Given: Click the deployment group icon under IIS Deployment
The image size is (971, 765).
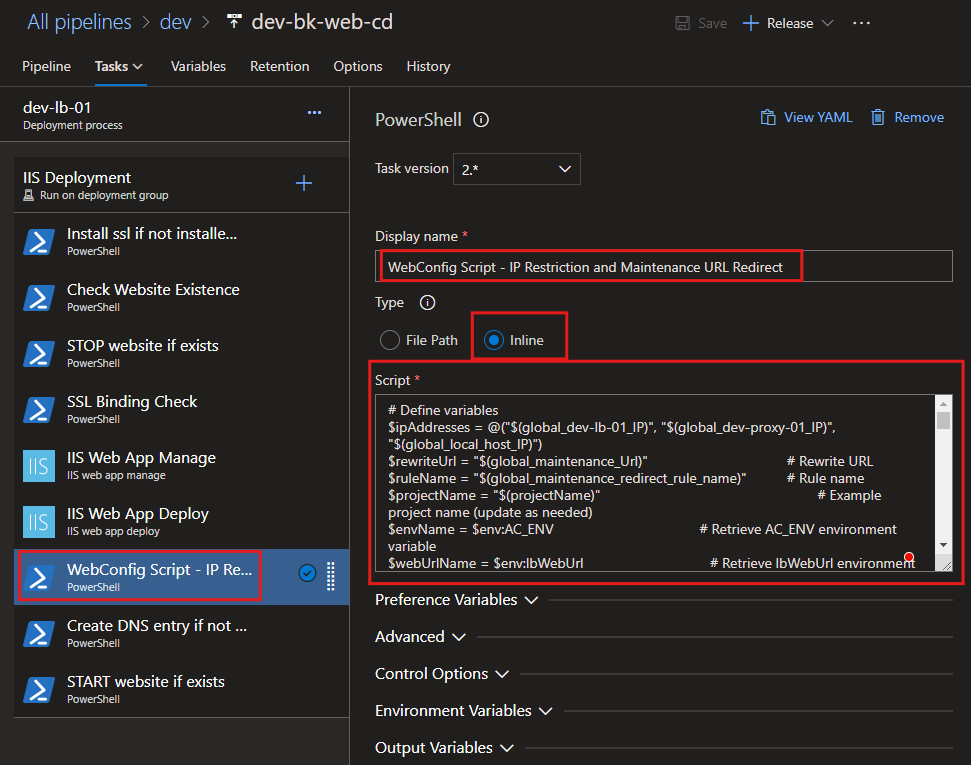Looking at the screenshot, I should coord(28,195).
